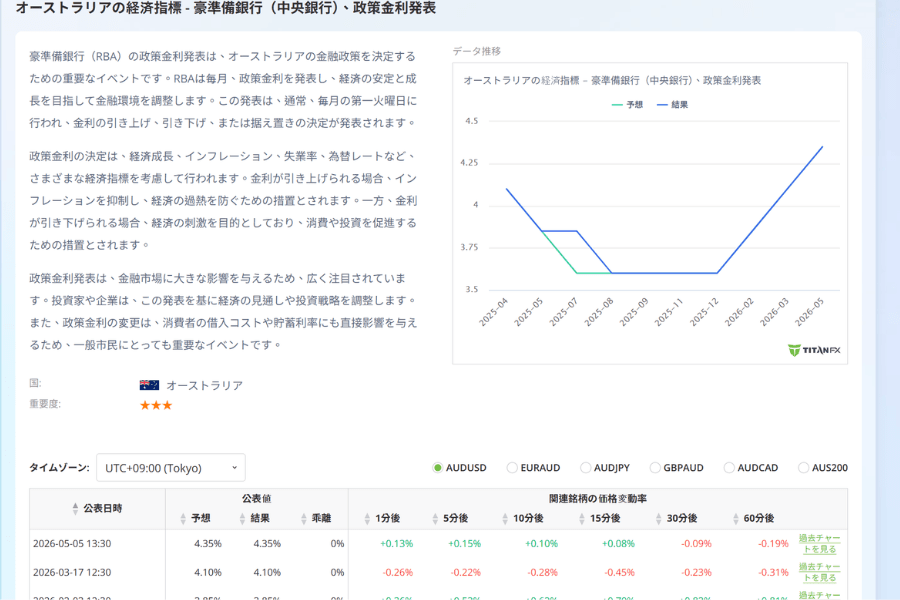The height and width of the screenshot is (600, 900).
Task: Click the three-star importance rating
Action: tap(156, 405)
